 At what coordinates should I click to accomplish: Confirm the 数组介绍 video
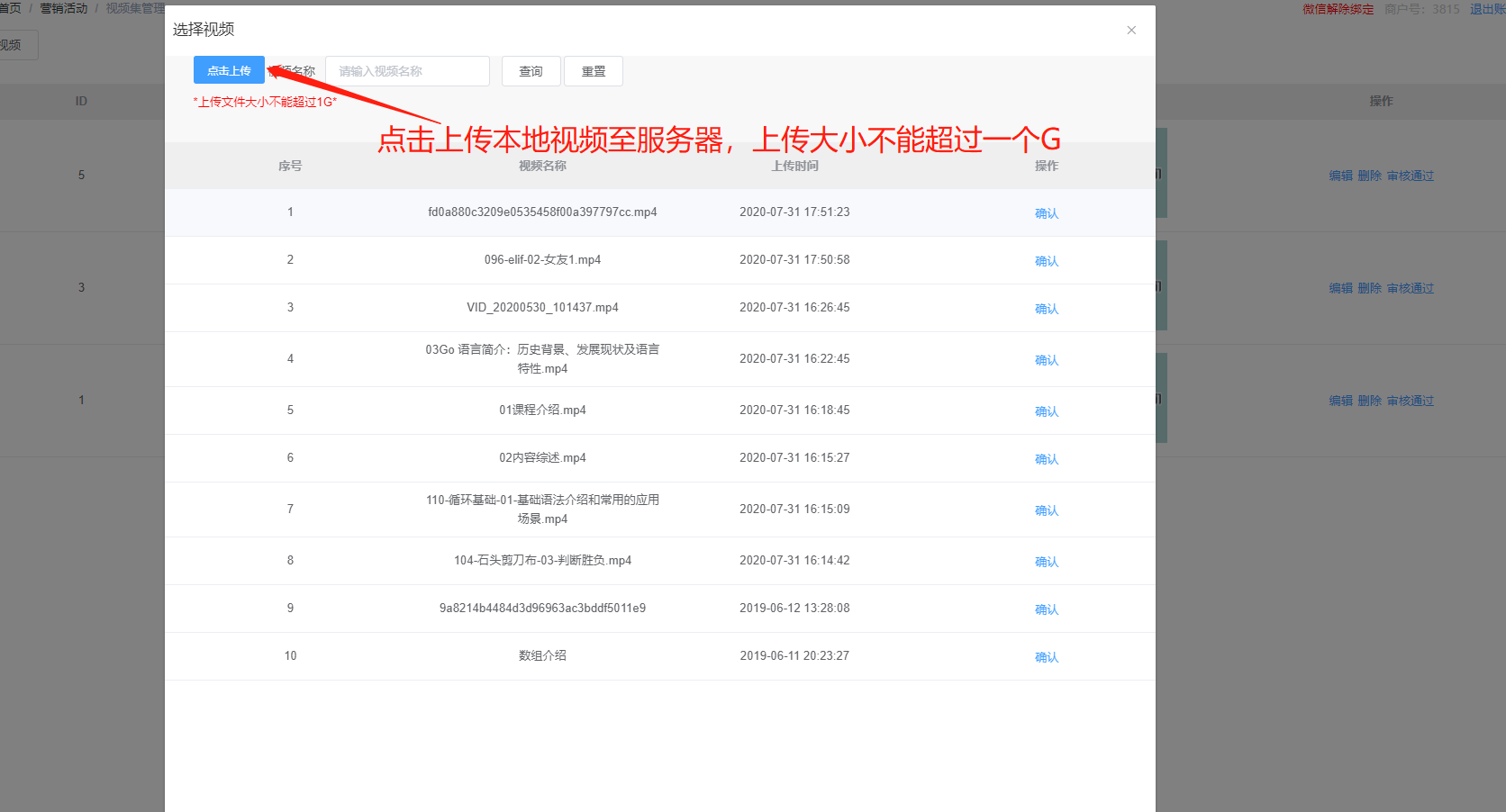(x=1046, y=657)
